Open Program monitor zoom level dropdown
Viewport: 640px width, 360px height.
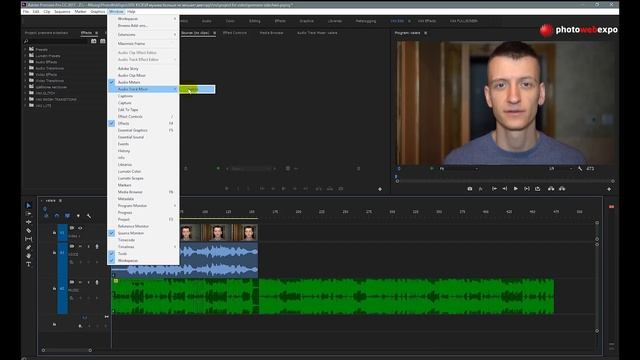[459, 169]
